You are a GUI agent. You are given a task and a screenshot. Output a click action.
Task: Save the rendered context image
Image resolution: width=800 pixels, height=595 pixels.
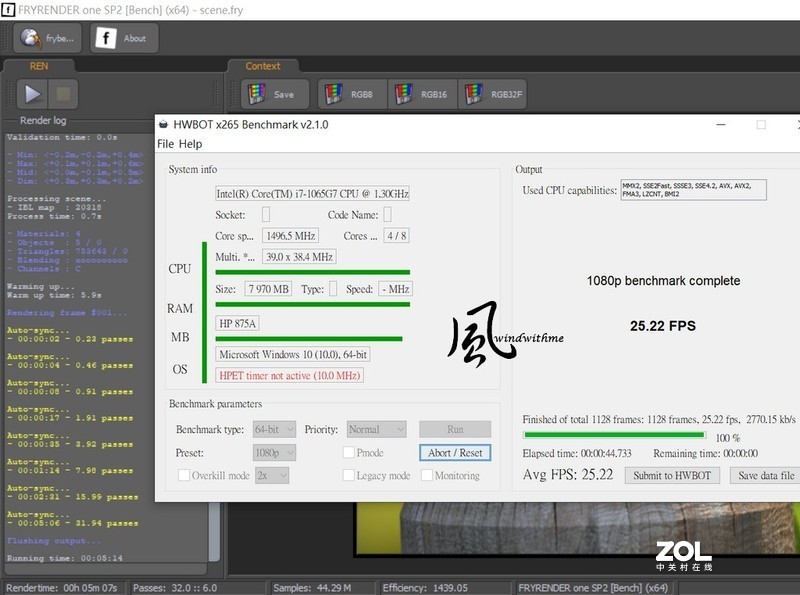(274, 93)
